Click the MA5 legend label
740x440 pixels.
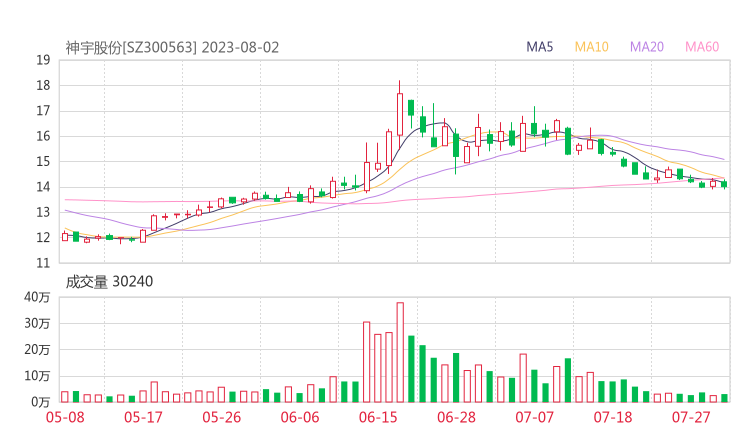(539, 47)
